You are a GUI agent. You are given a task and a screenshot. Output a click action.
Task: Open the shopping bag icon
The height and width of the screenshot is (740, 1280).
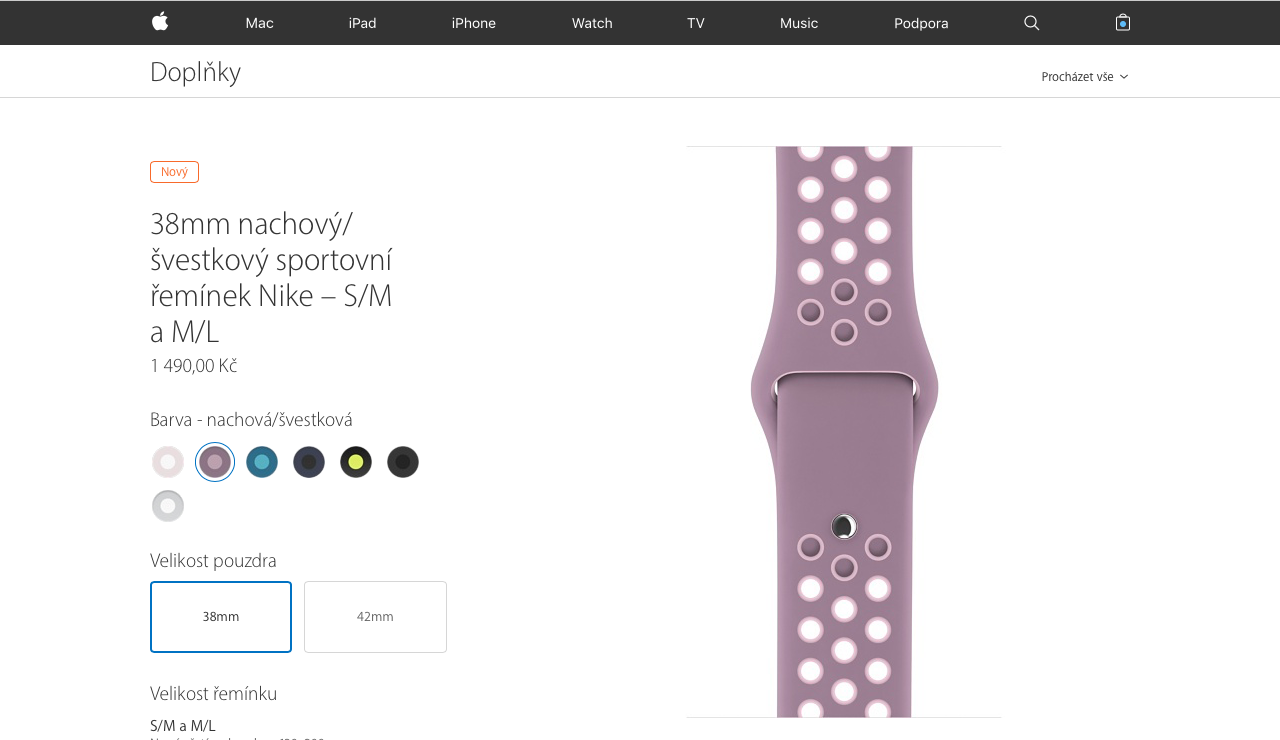coord(1123,22)
